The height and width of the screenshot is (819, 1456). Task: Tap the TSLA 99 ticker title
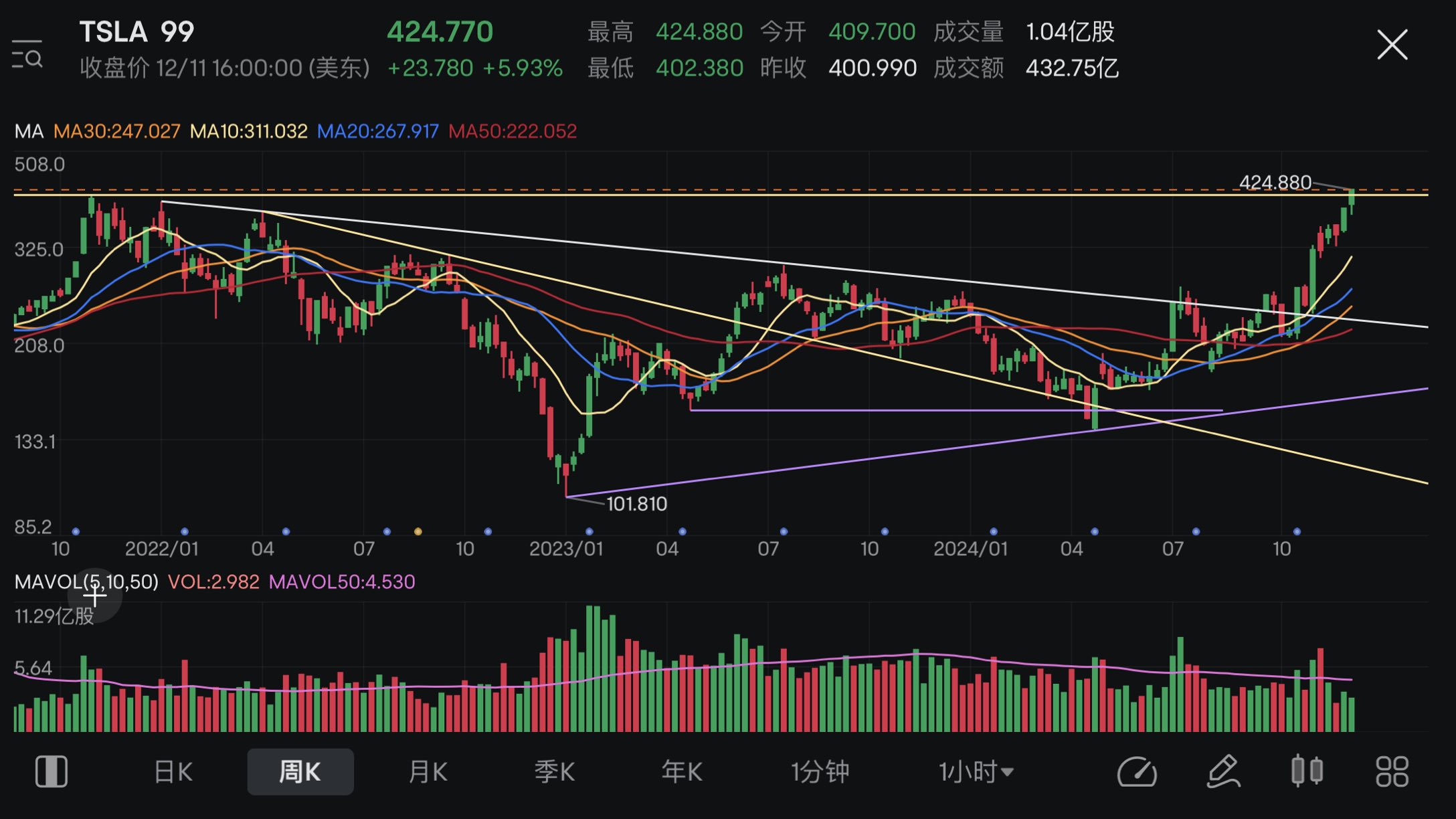pos(137,31)
